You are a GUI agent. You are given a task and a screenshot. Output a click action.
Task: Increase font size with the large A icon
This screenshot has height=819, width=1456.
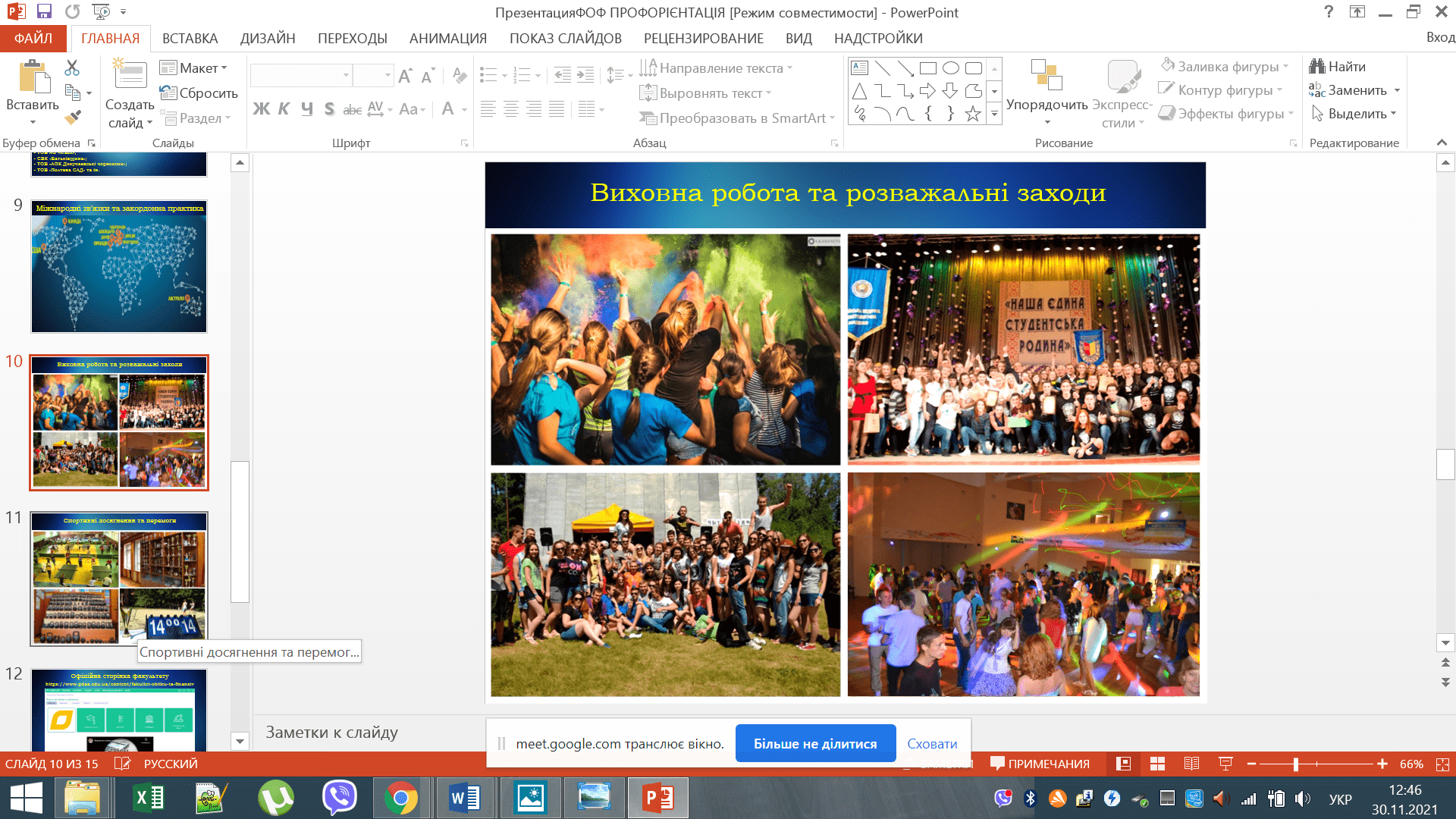coord(406,75)
